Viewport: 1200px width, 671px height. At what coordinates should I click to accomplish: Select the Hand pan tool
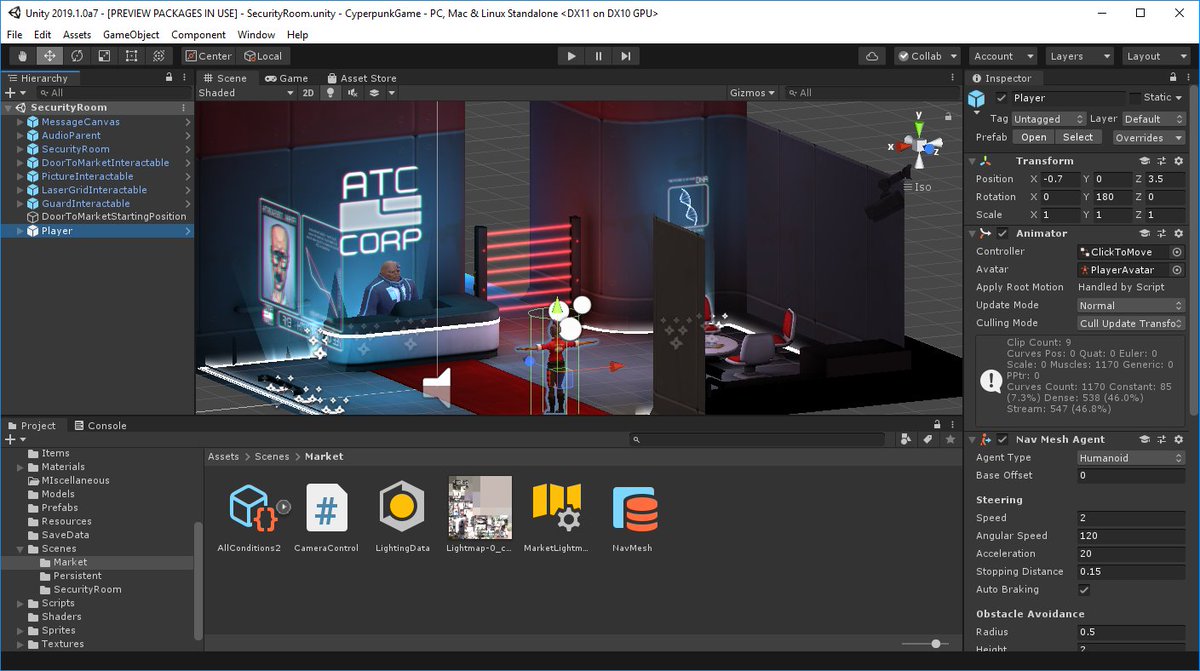pos(20,56)
